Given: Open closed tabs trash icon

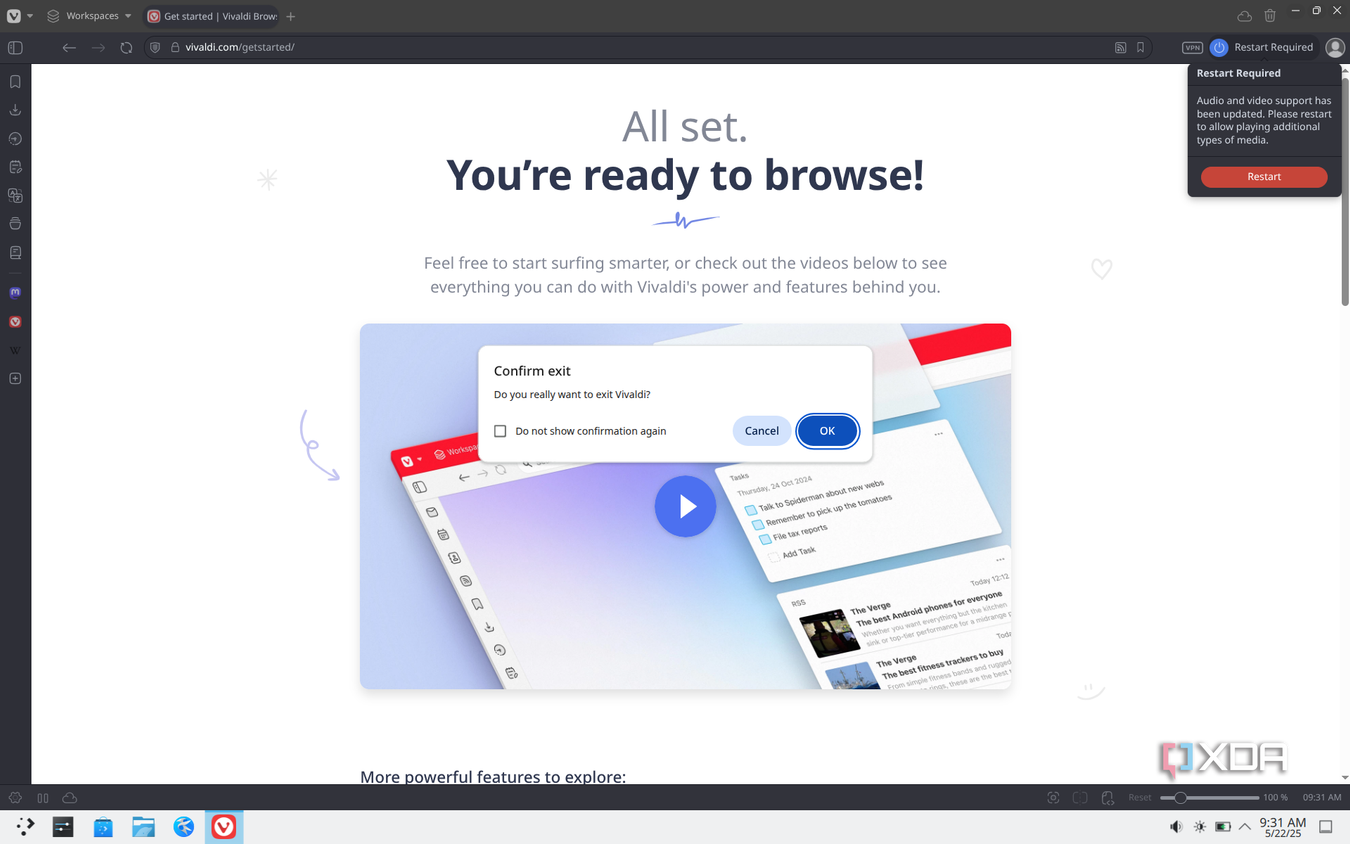Looking at the screenshot, I should [1270, 16].
